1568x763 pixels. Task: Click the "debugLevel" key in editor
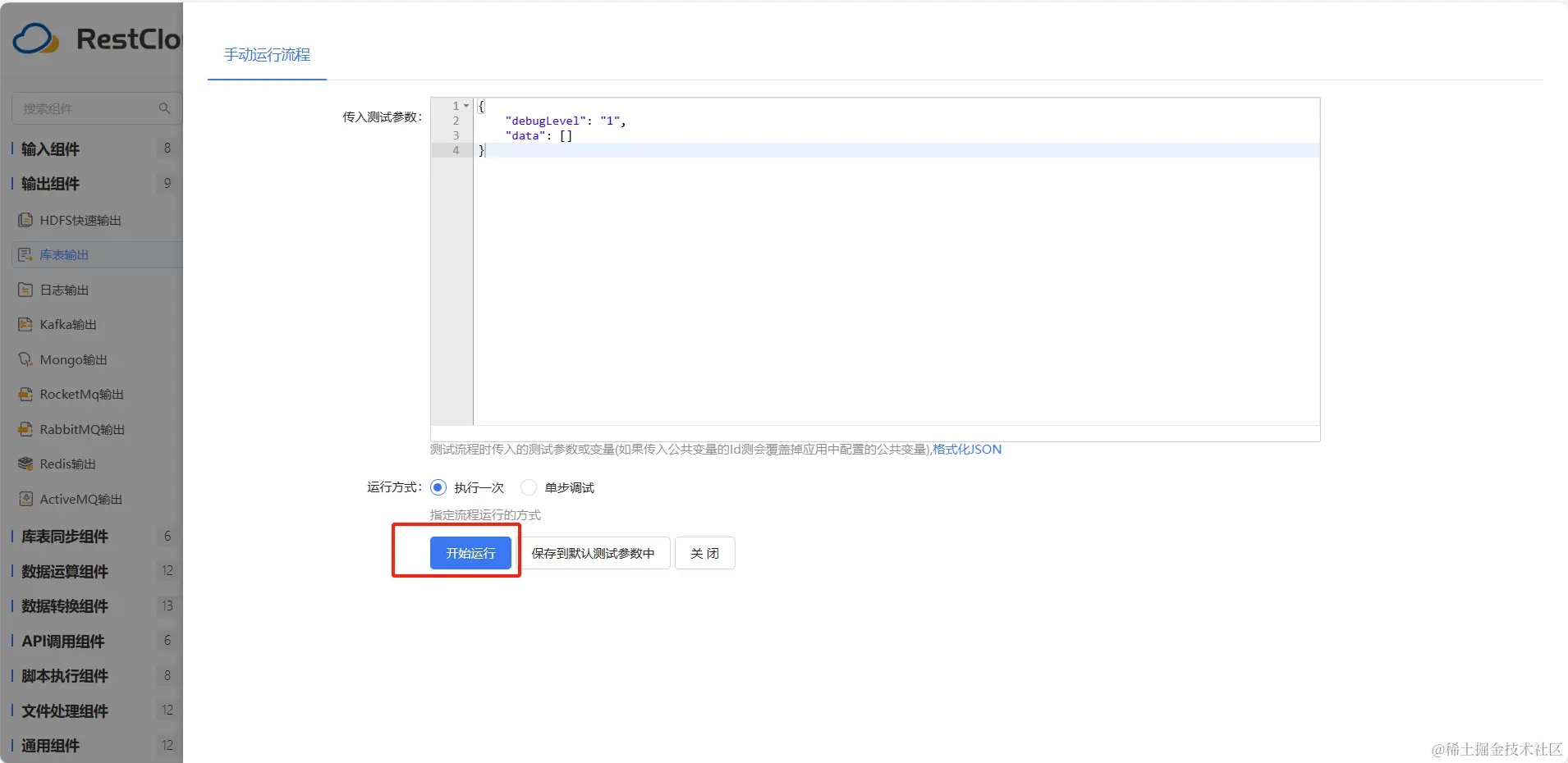pyautogui.click(x=546, y=121)
